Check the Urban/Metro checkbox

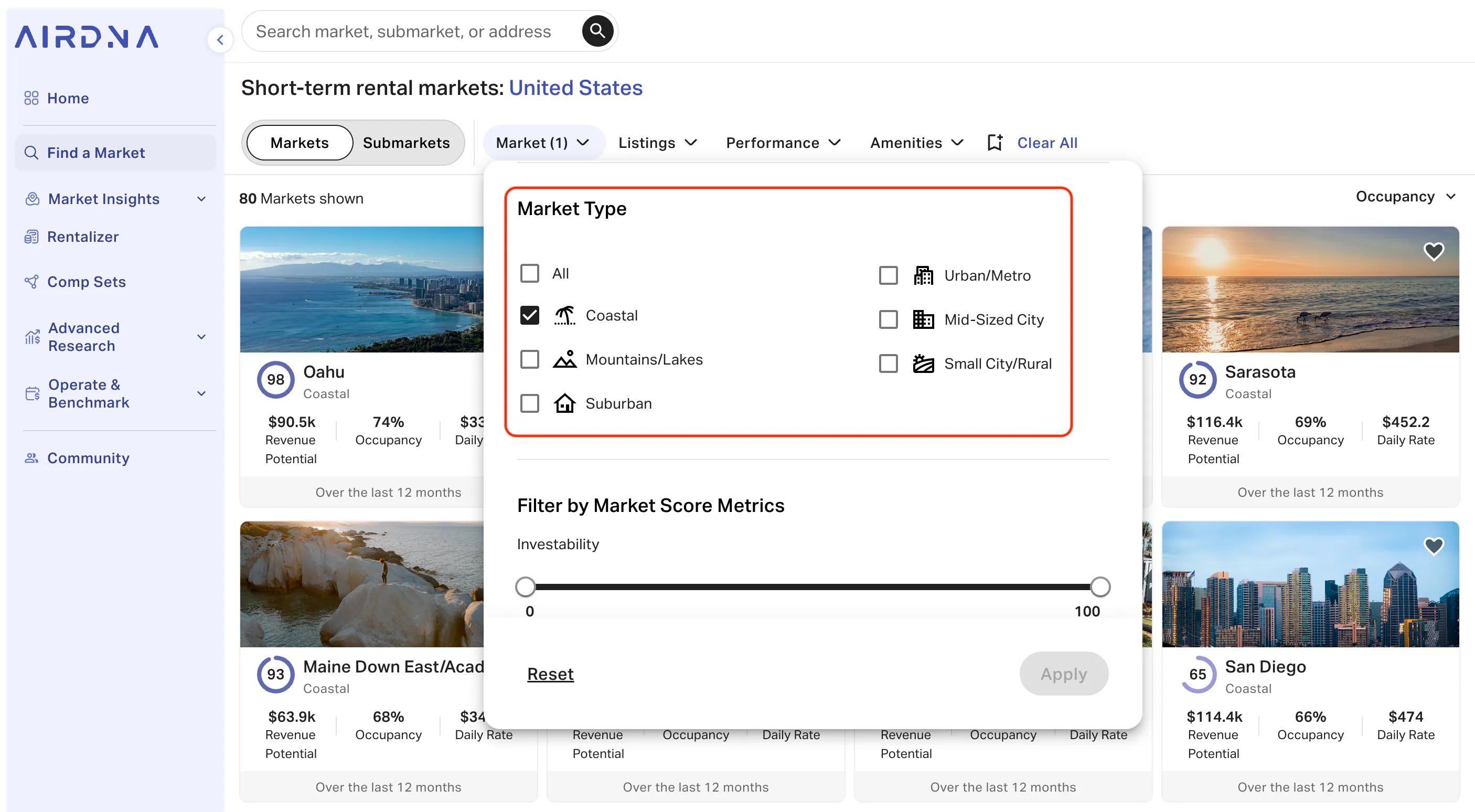888,275
